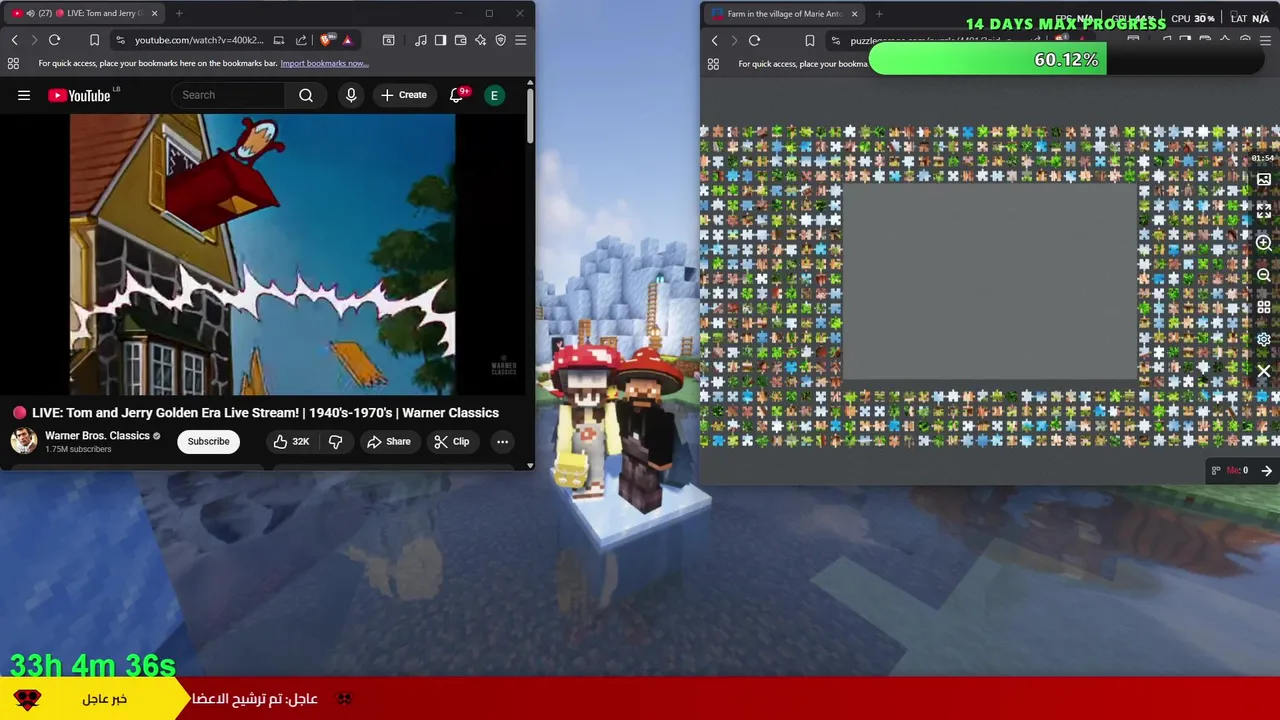Open more actions three-dot menu under video
Image resolution: width=1280 pixels, height=720 pixels.
(503, 441)
